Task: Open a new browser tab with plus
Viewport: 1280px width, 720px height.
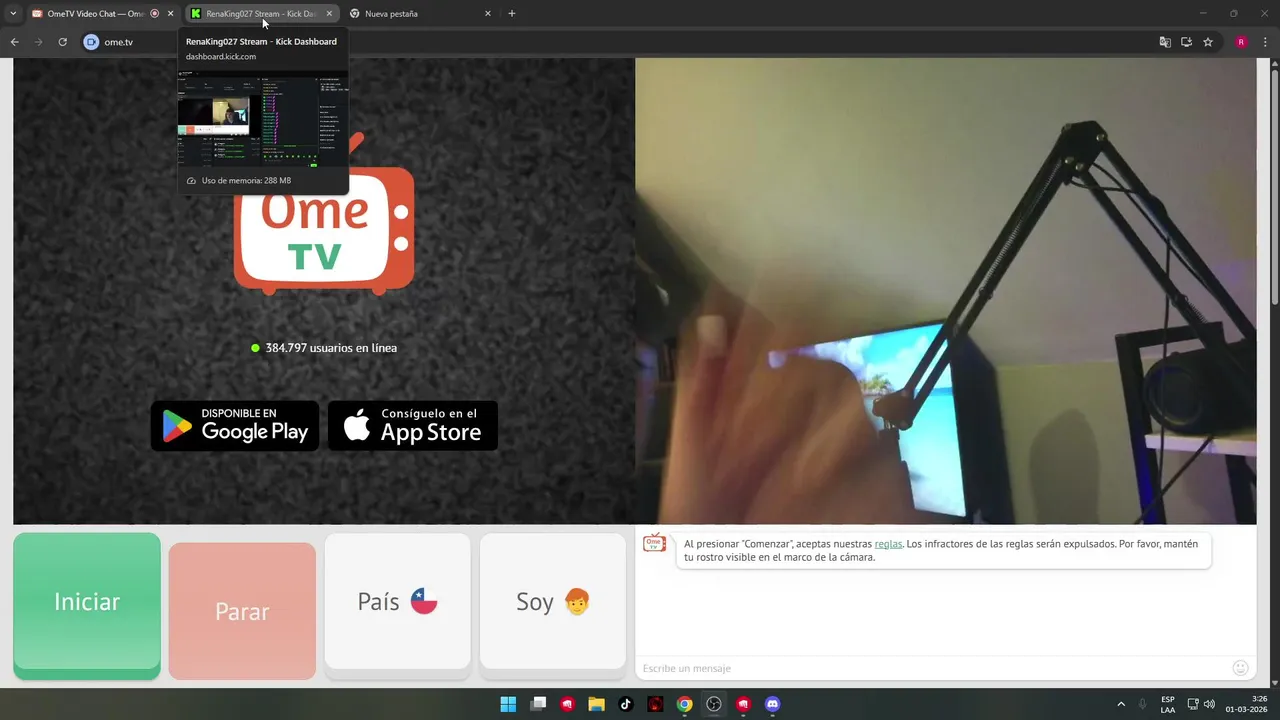Action: point(512,14)
